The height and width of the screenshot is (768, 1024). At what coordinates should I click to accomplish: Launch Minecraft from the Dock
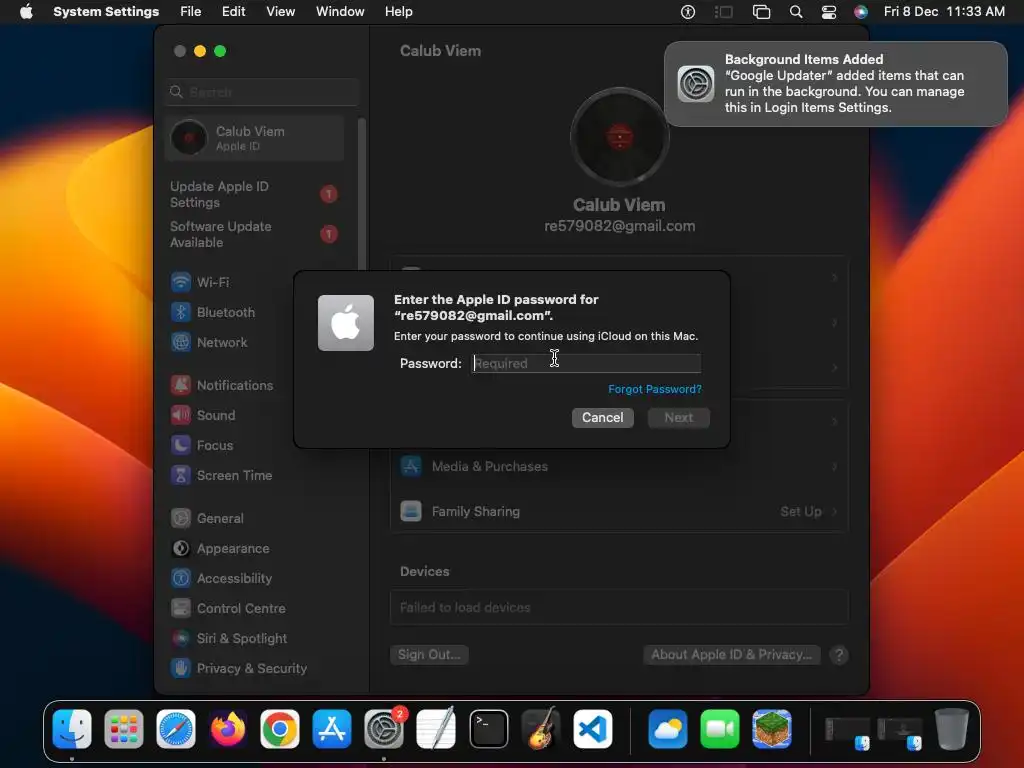(x=772, y=729)
